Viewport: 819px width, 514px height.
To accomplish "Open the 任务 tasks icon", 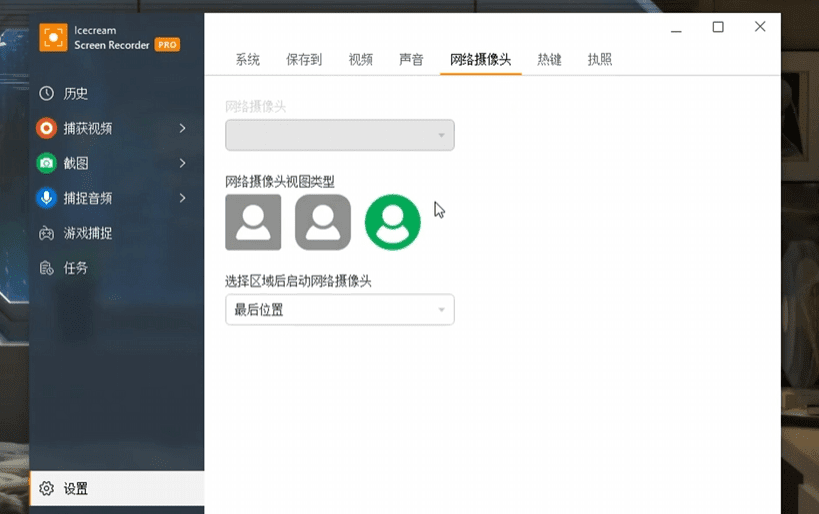I will pyautogui.click(x=46, y=268).
